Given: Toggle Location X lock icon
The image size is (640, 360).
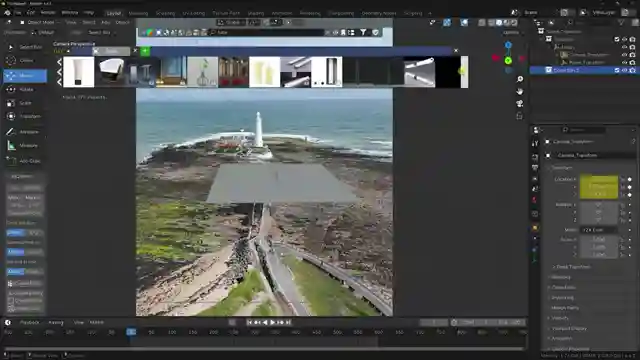Looking at the screenshot, I should point(623,179).
